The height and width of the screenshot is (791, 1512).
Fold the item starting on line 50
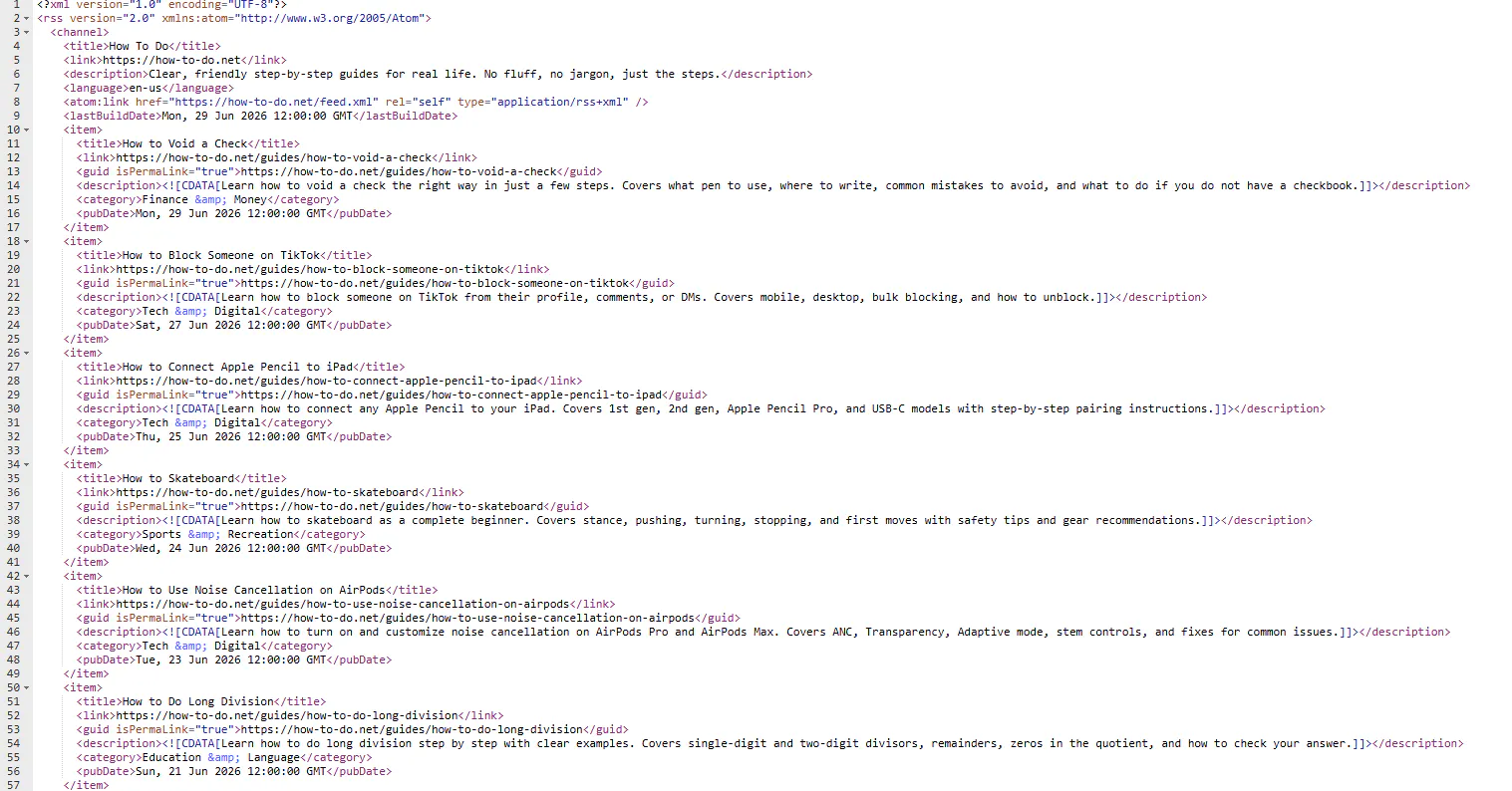27,687
